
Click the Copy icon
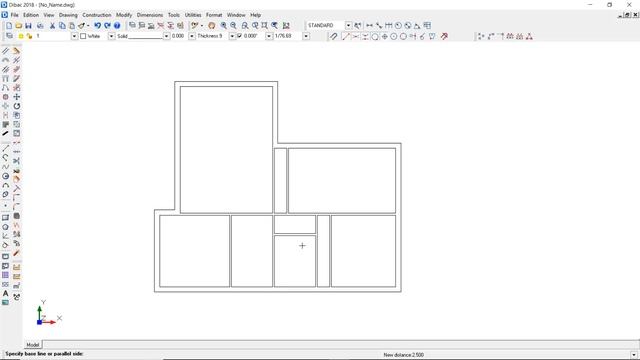coord(62,25)
